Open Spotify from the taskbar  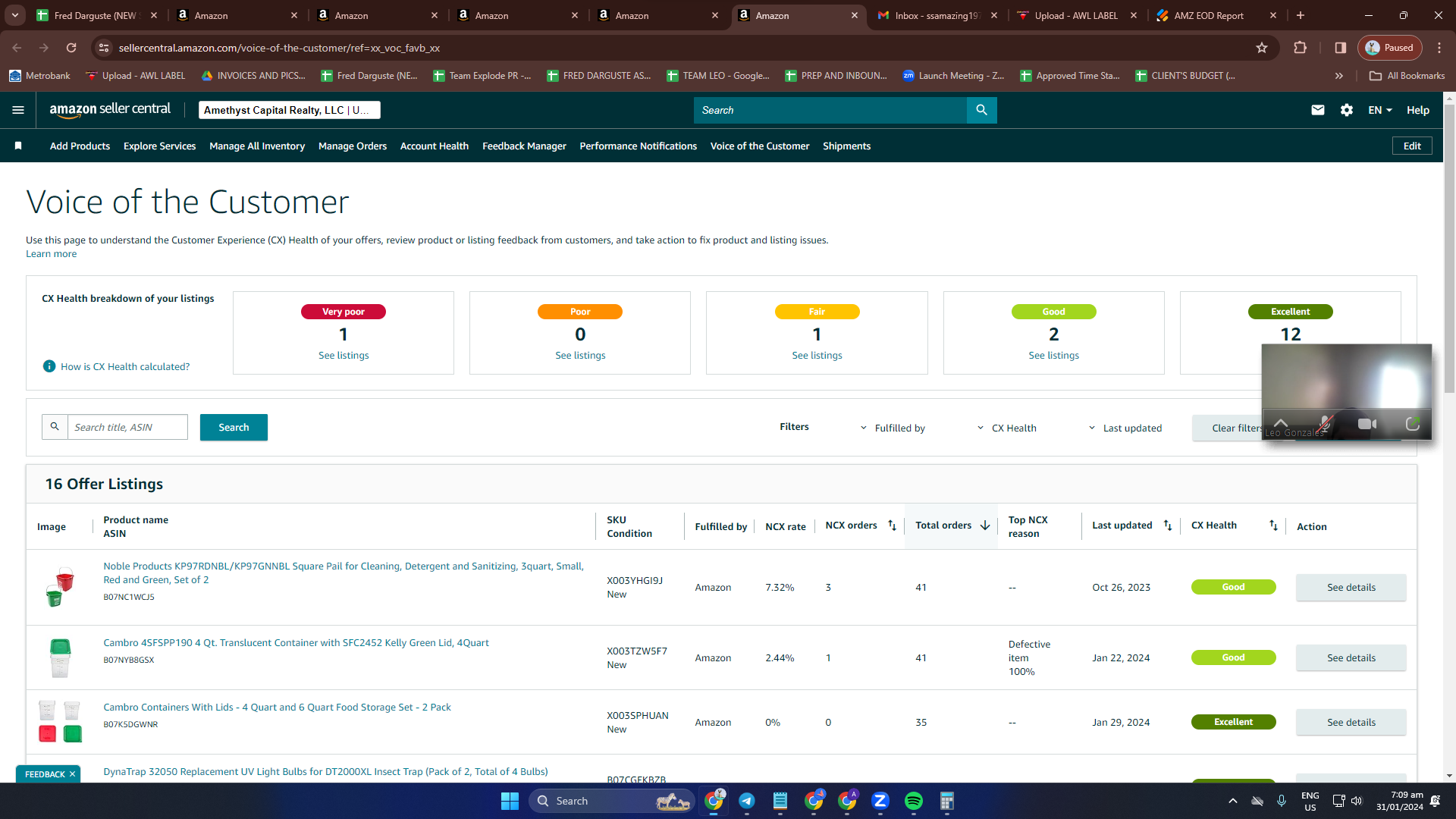point(914,801)
